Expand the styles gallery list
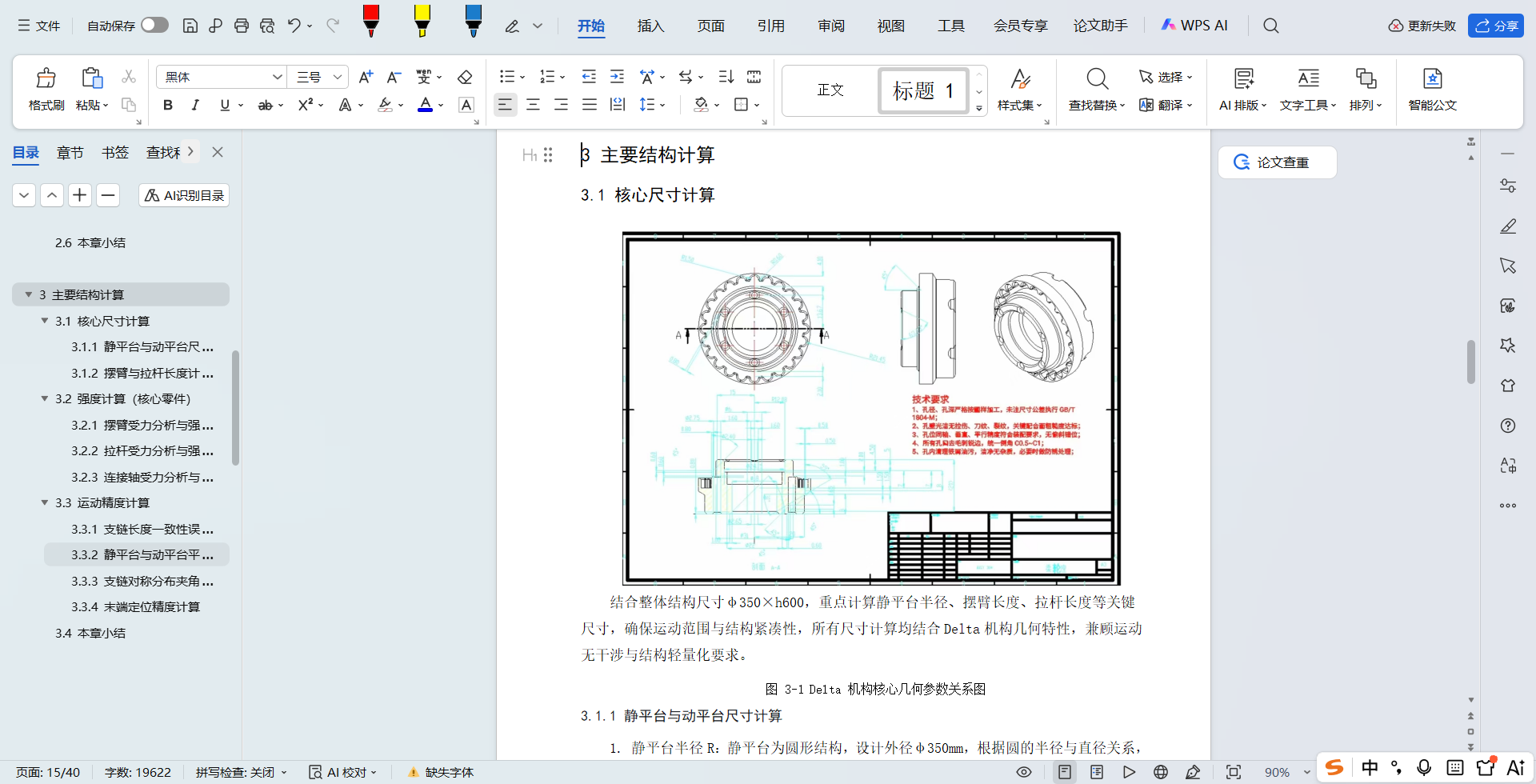The width and height of the screenshot is (1536, 784). 979,108
